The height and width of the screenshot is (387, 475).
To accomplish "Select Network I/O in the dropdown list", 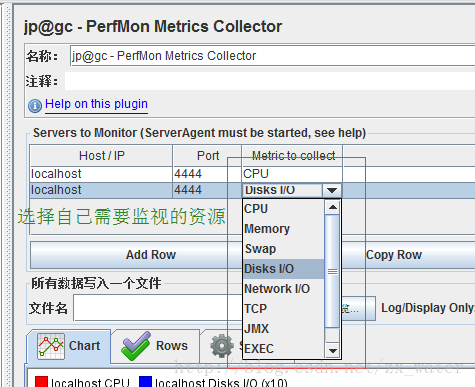I will pos(283,289).
